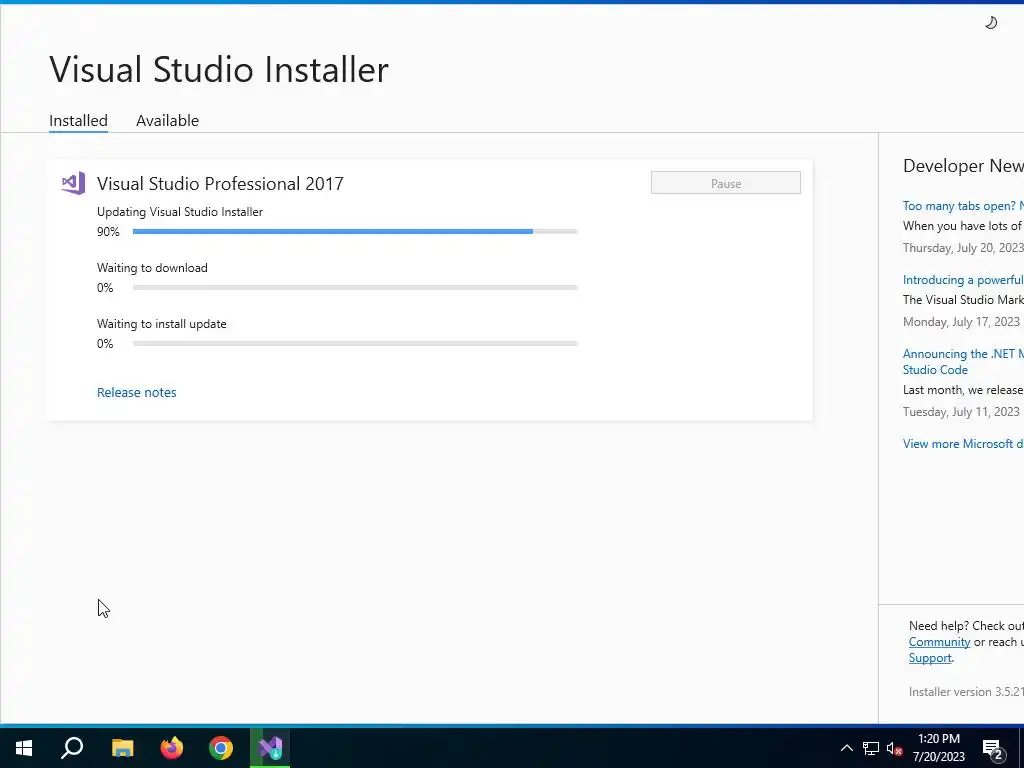Select 'Waiting to download' status text
Viewport: 1024px width, 768px height.
(152, 268)
